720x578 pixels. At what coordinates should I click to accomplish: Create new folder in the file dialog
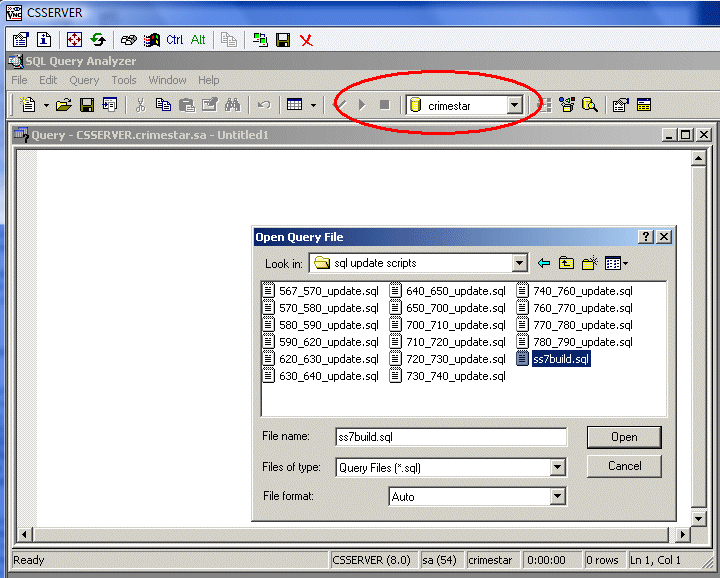click(x=590, y=263)
